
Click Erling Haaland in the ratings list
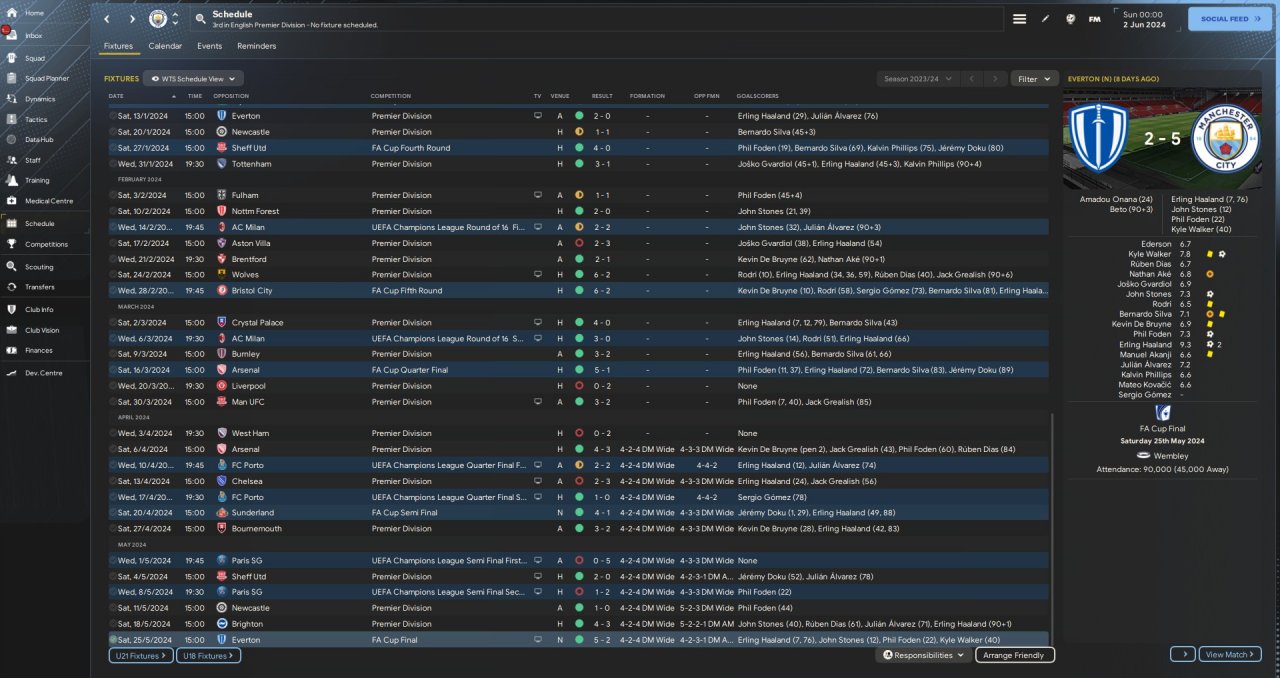point(1146,345)
